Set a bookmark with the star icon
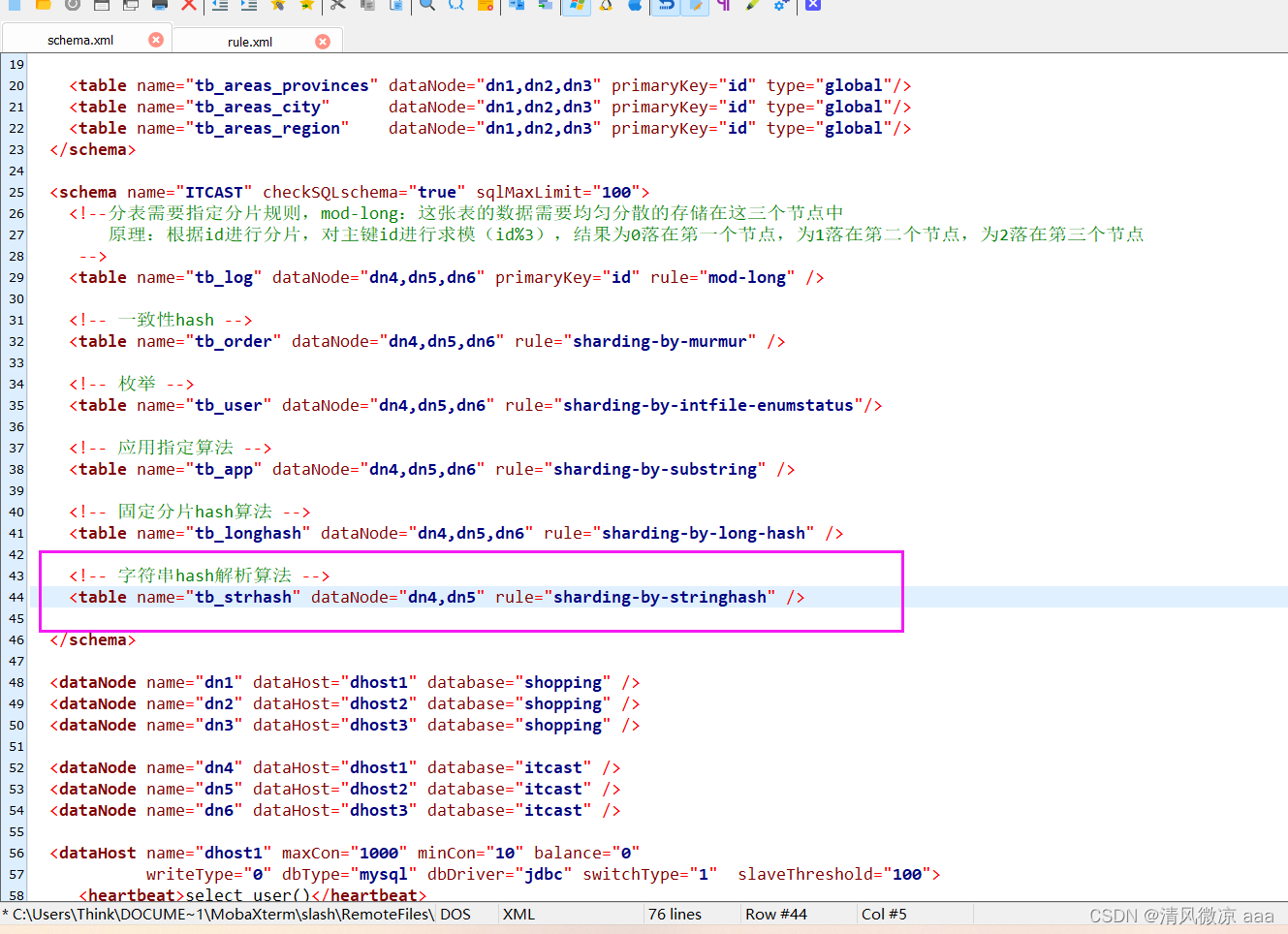The height and width of the screenshot is (934, 1288). click(x=278, y=4)
